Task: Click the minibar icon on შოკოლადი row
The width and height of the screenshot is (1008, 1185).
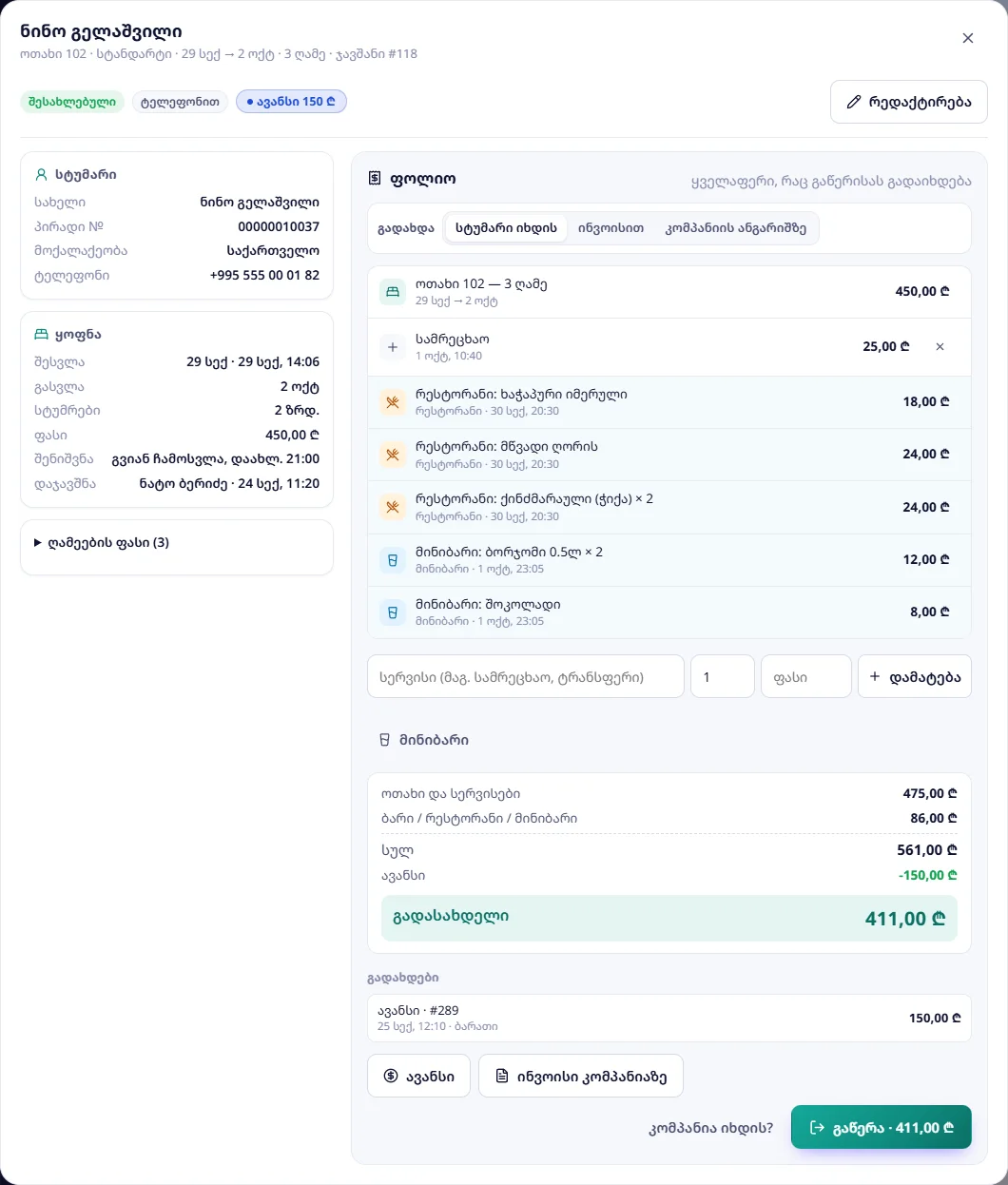Action: [x=393, y=612]
